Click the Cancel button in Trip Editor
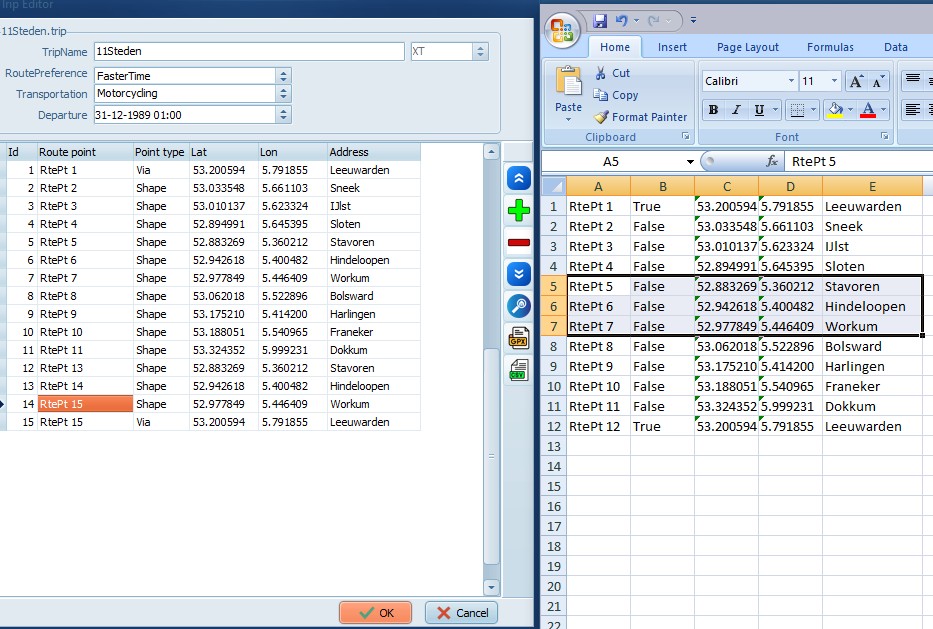 point(461,612)
